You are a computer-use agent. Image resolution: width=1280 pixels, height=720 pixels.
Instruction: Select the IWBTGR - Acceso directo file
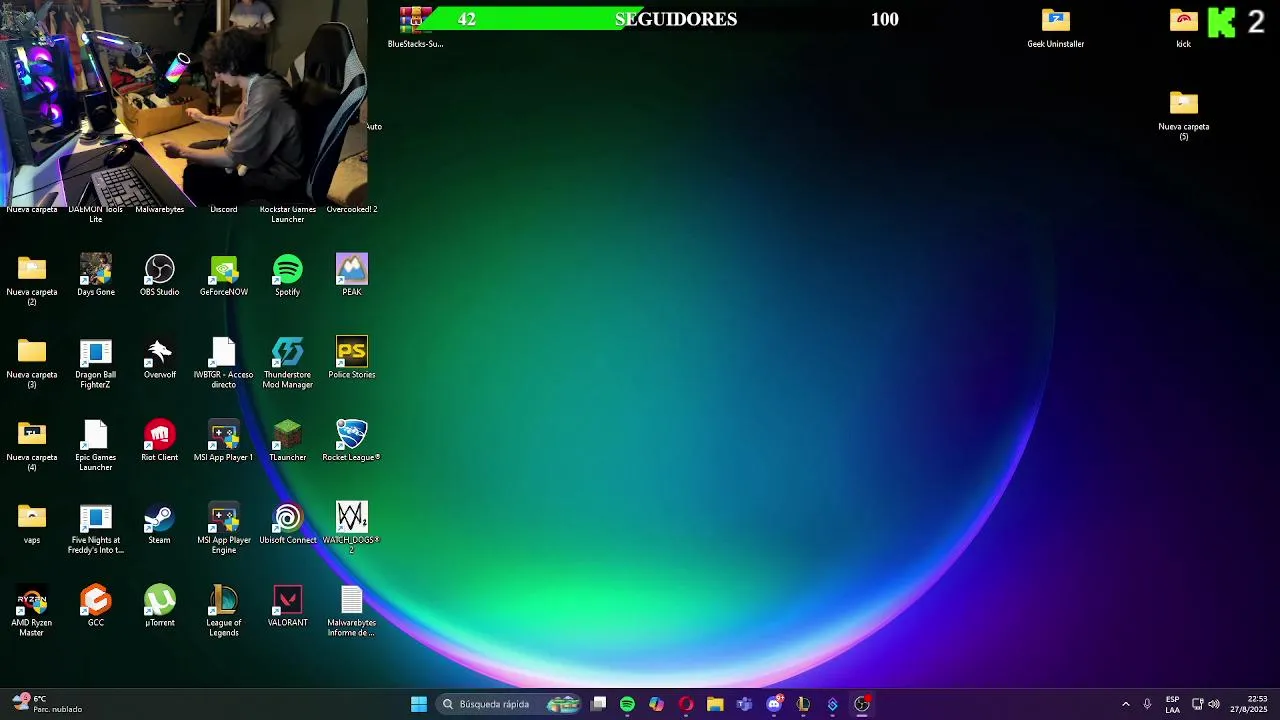click(224, 363)
